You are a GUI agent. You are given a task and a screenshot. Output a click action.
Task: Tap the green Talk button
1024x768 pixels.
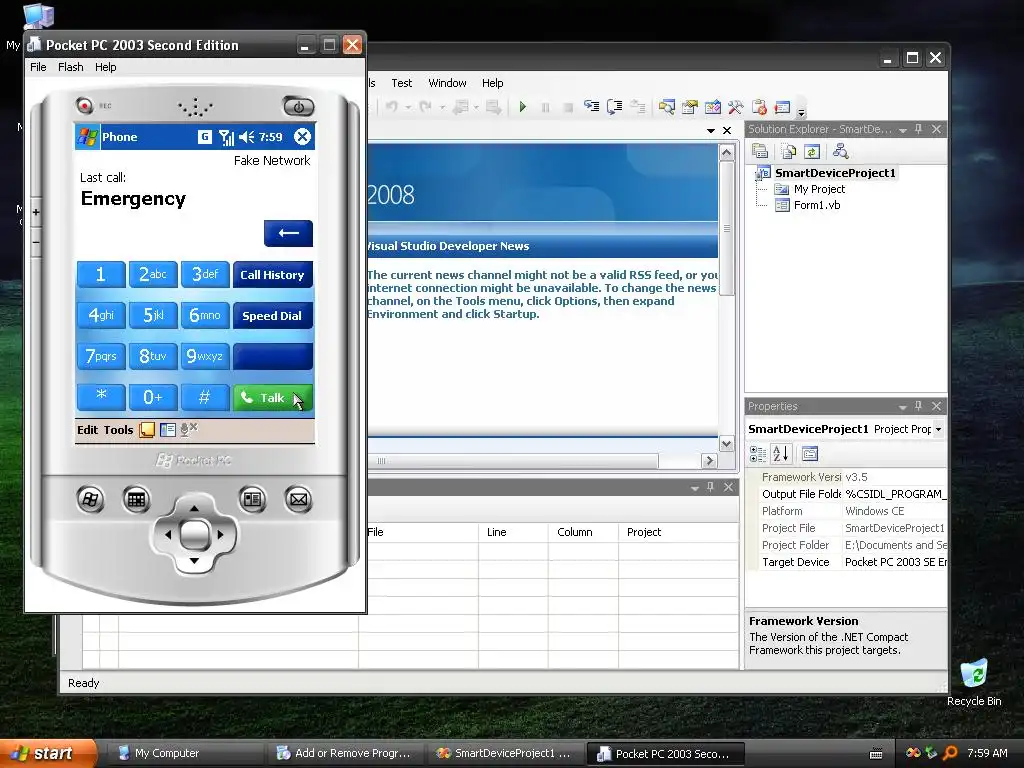click(x=272, y=398)
